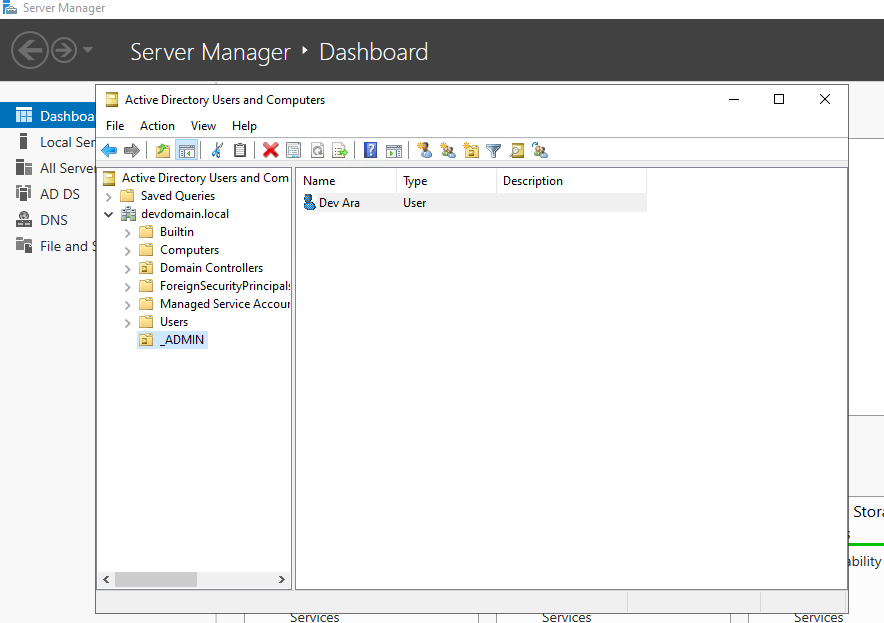Expand the Domain Controllers OU

[127, 269]
